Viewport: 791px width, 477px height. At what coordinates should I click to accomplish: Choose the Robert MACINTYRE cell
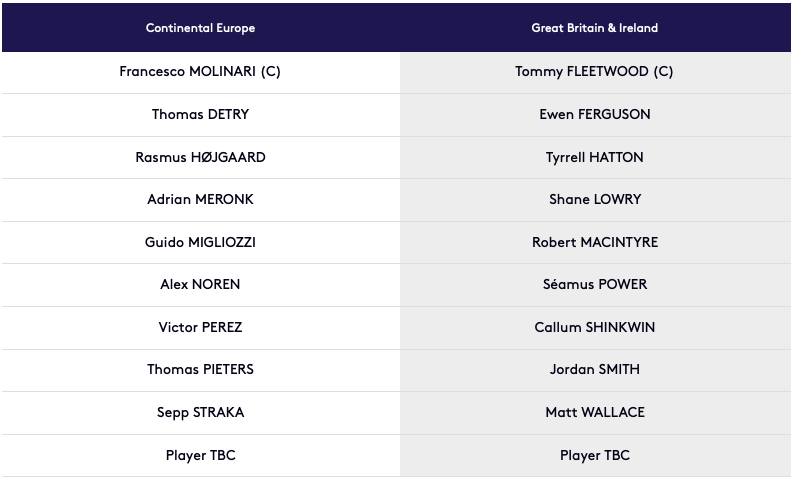tap(595, 242)
